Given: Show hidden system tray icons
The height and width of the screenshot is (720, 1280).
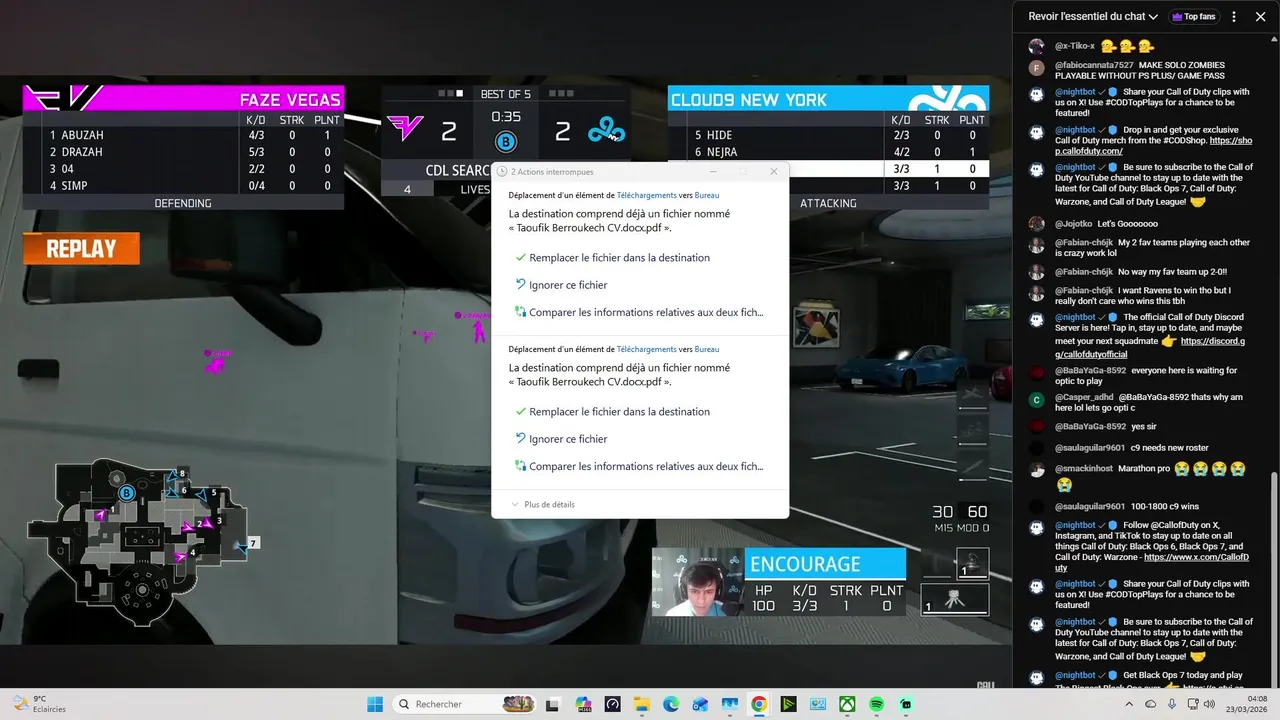Looking at the screenshot, I should tap(1129, 704).
